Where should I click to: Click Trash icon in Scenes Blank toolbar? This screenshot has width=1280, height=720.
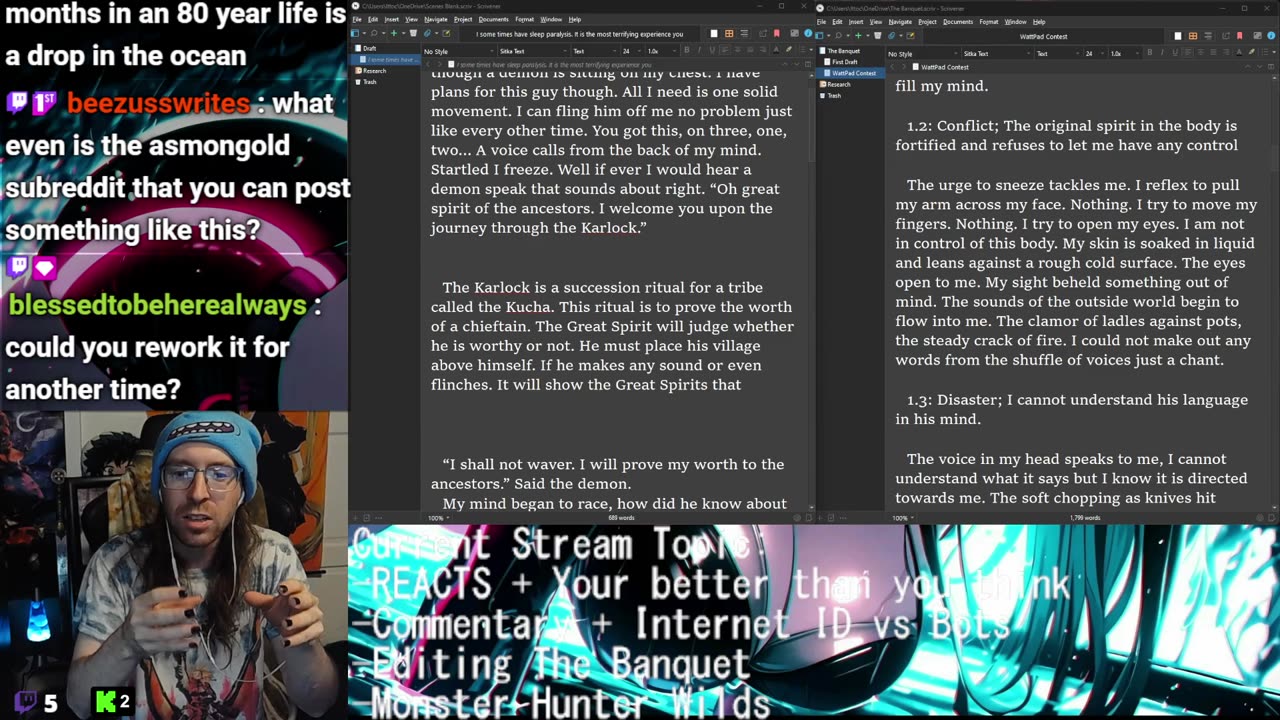(x=413, y=34)
